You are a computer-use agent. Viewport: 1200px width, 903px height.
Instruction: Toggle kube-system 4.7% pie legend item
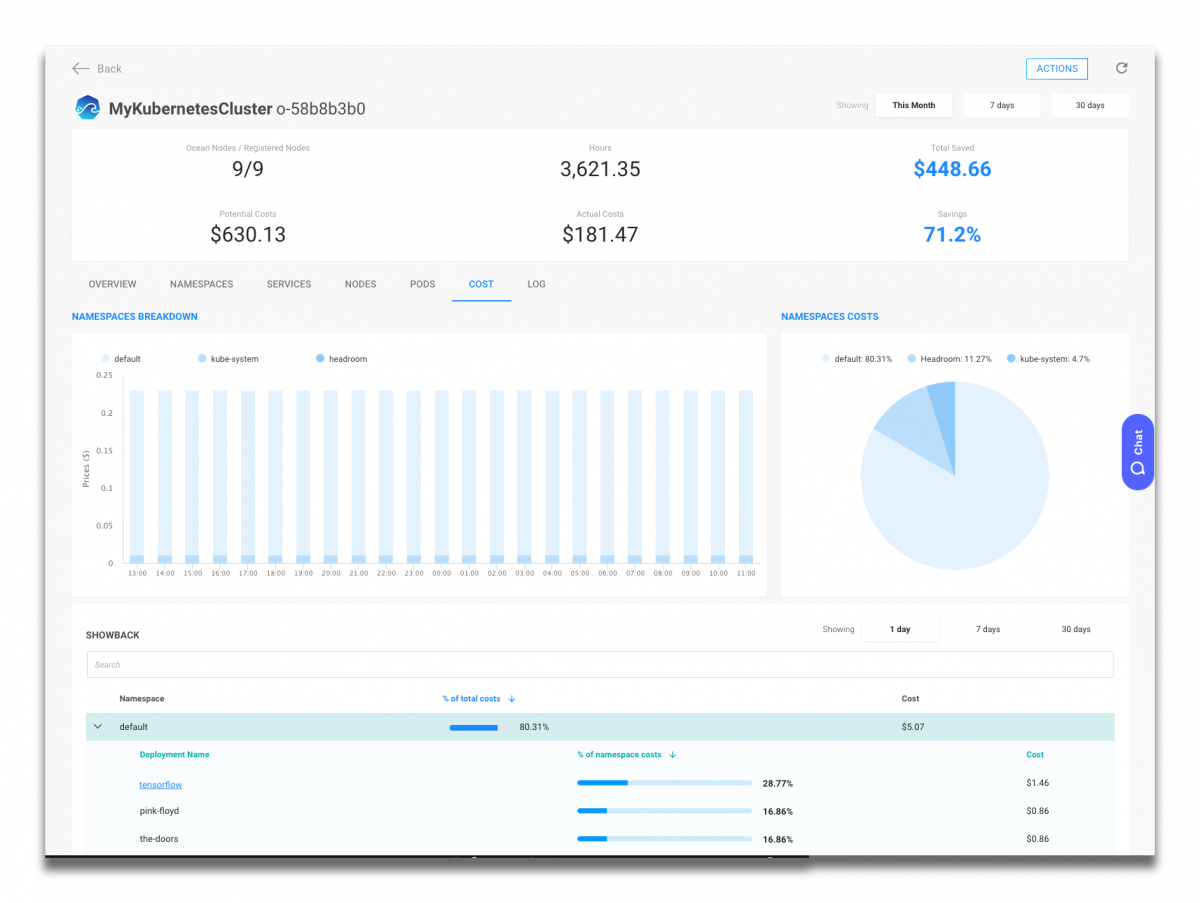point(1047,359)
